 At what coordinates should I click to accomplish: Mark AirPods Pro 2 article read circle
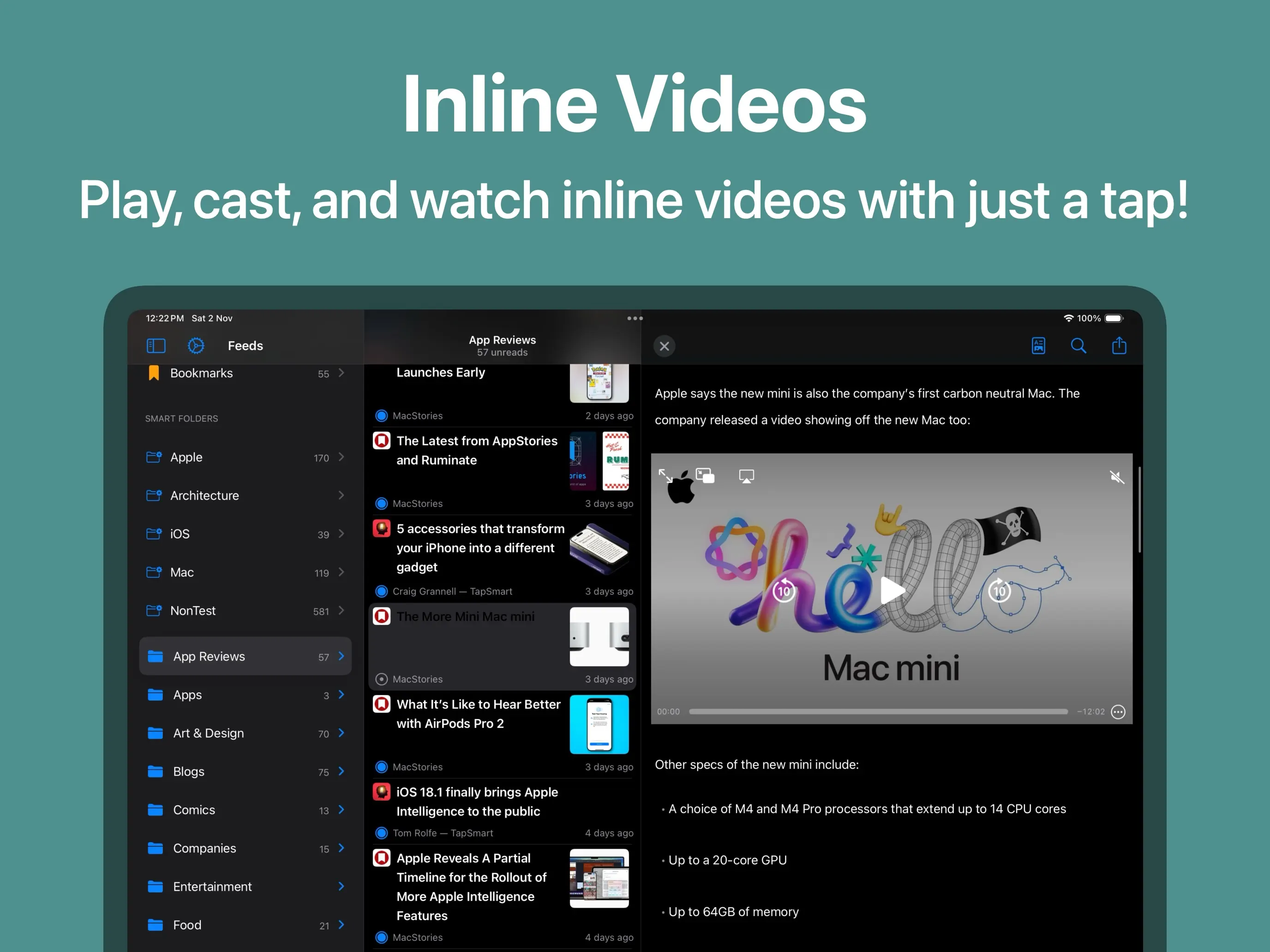[381, 767]
